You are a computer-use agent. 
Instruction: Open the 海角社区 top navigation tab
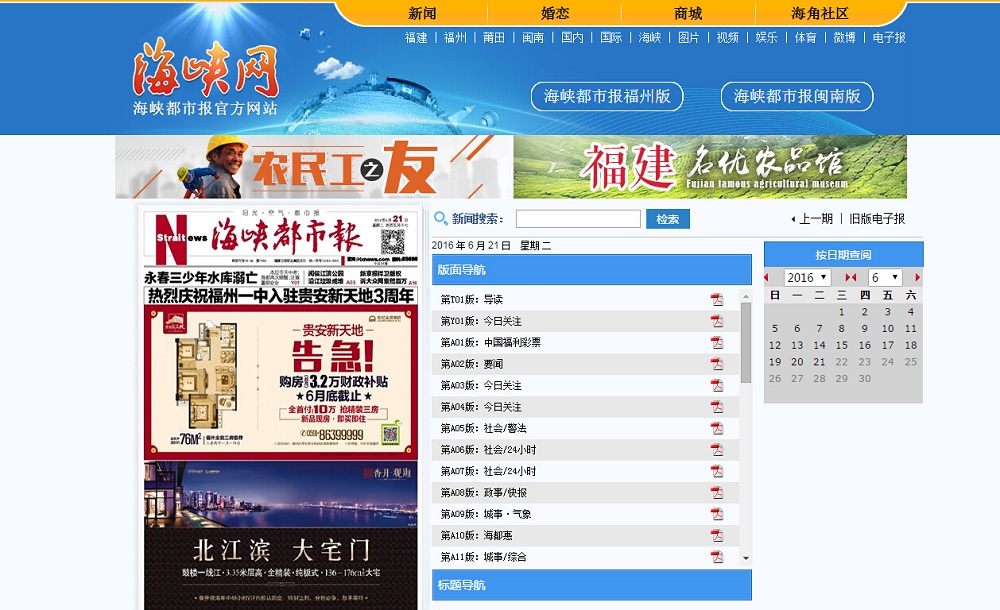tap(820, 13)
